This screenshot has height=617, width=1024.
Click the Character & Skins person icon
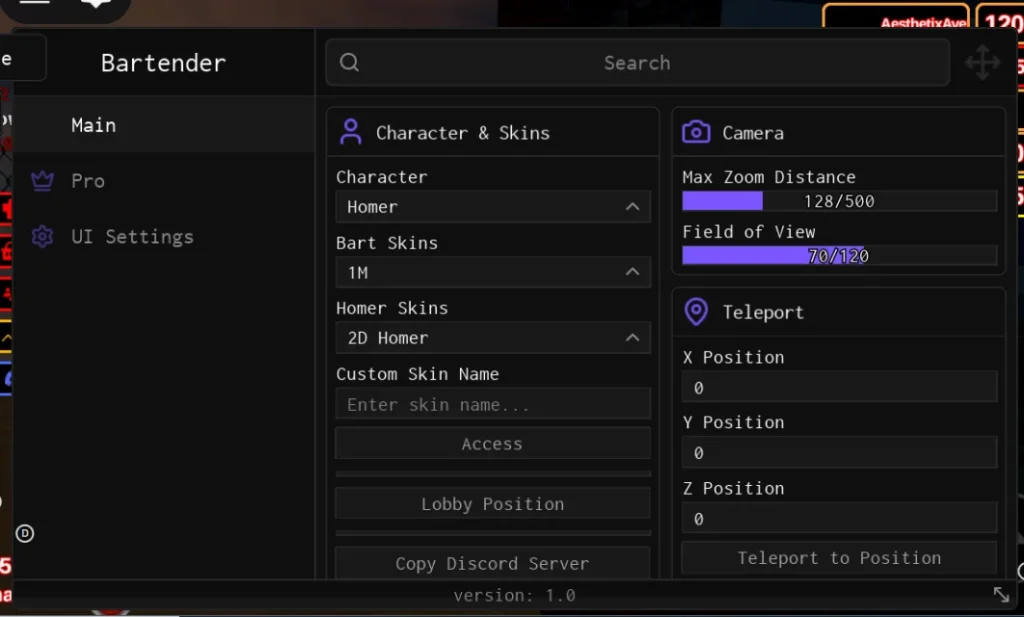click(x=351, y=132)
